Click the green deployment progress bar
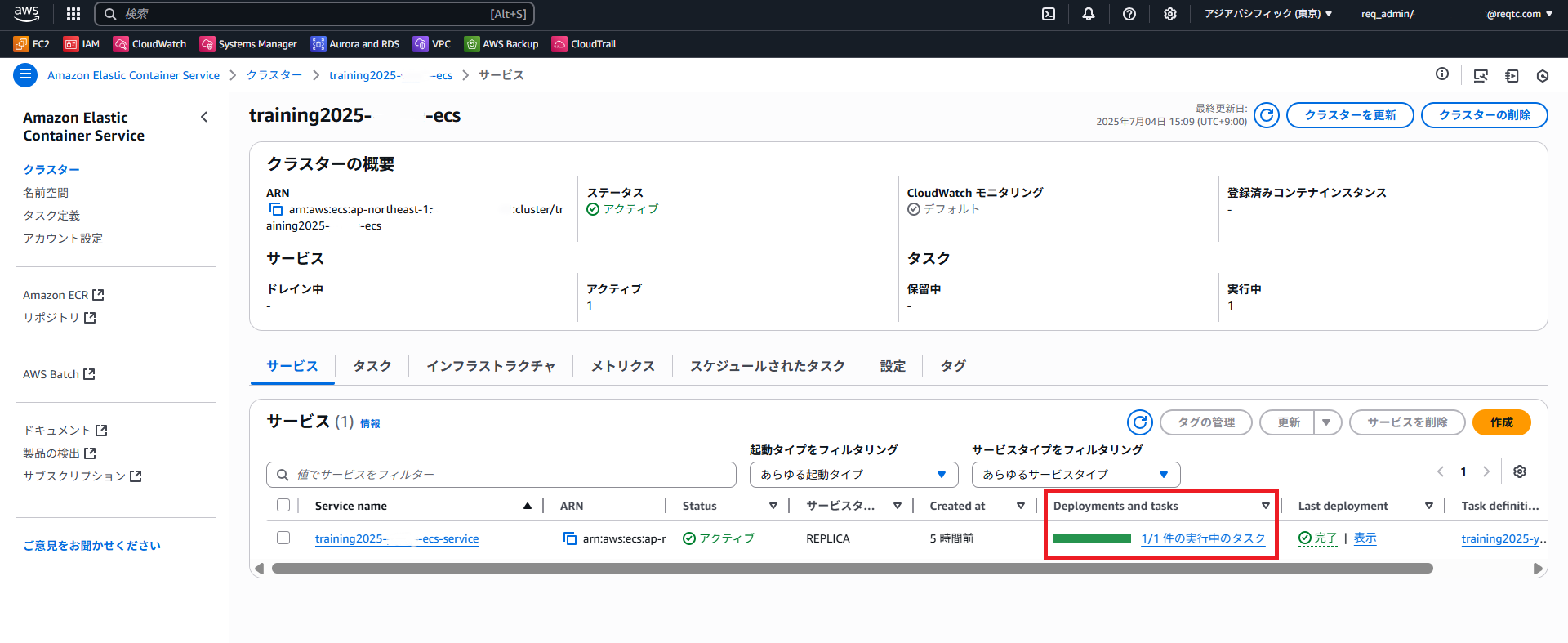1568x643 pixels. tap(1092, 538)
